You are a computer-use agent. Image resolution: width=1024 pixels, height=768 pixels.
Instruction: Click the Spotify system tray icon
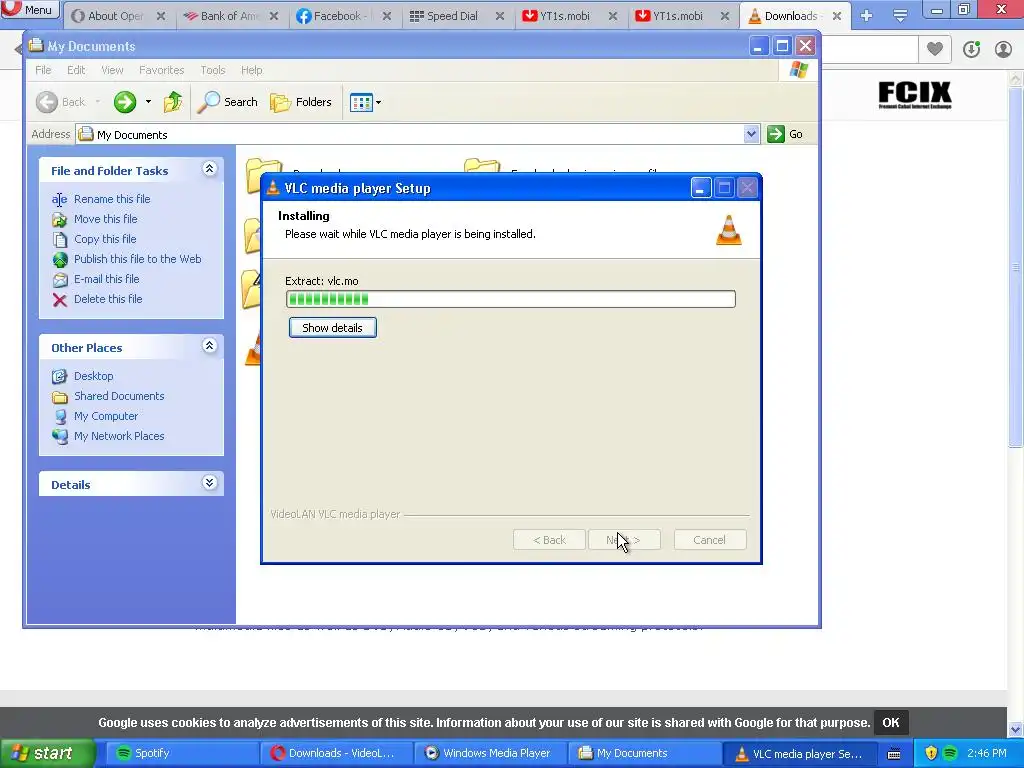(950, 753)
